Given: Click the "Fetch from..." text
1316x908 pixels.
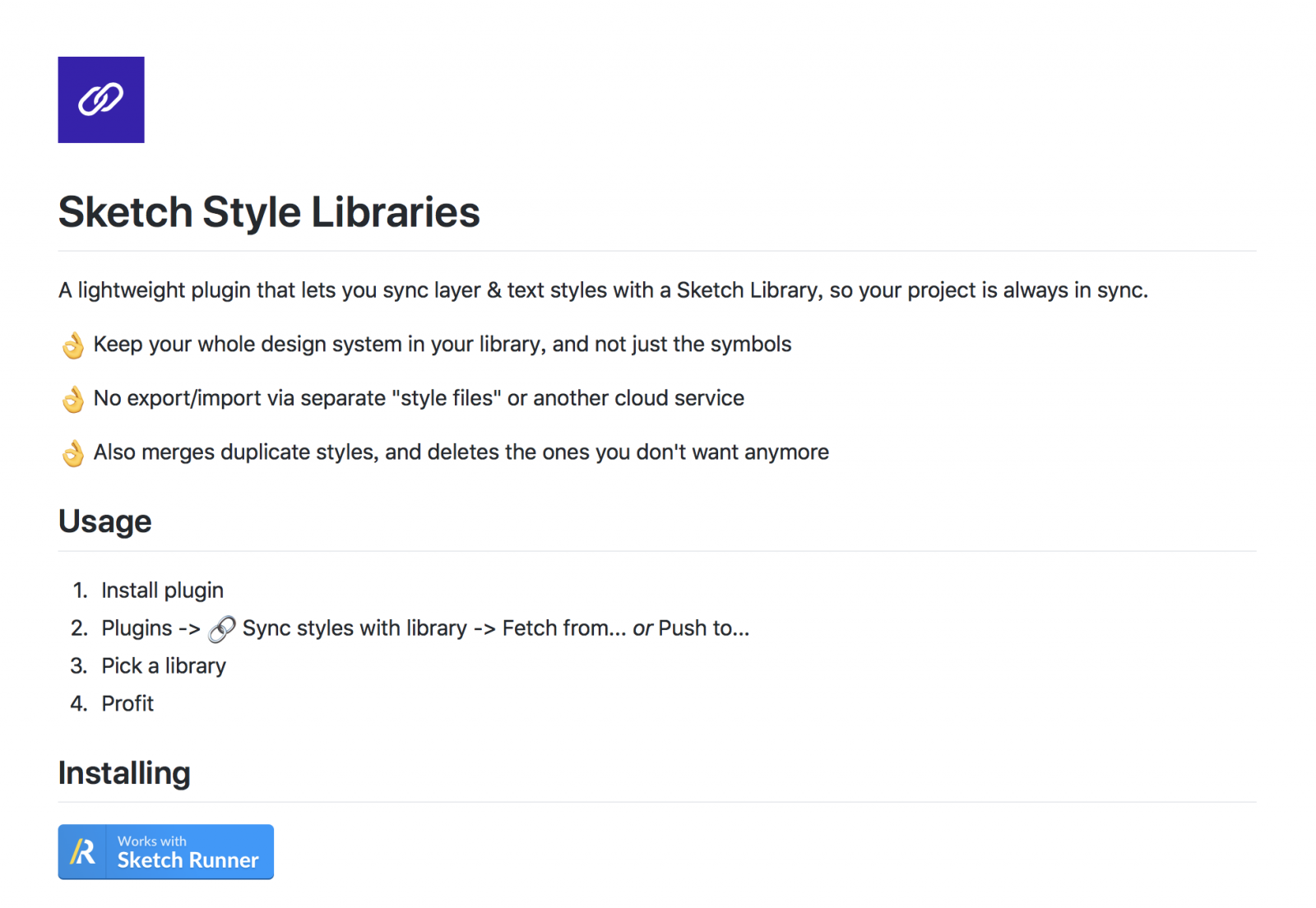Looking at the screenshot, I should [563, 628].
